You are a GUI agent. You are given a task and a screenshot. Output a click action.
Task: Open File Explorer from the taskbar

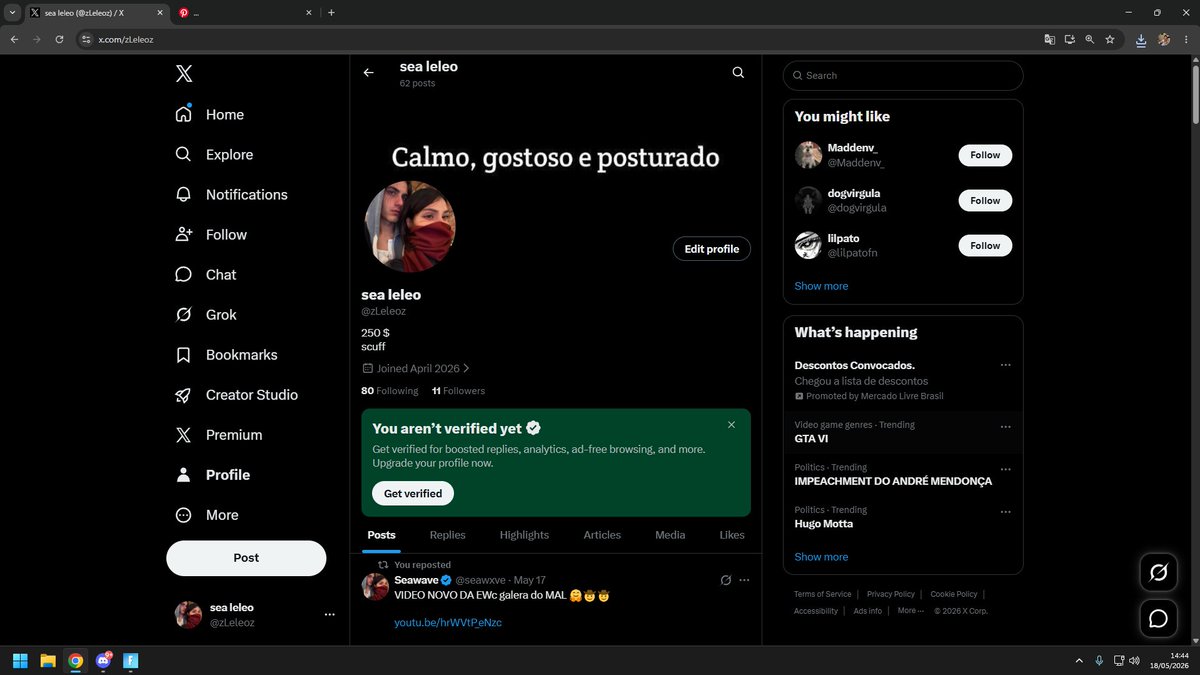[47, 660]
